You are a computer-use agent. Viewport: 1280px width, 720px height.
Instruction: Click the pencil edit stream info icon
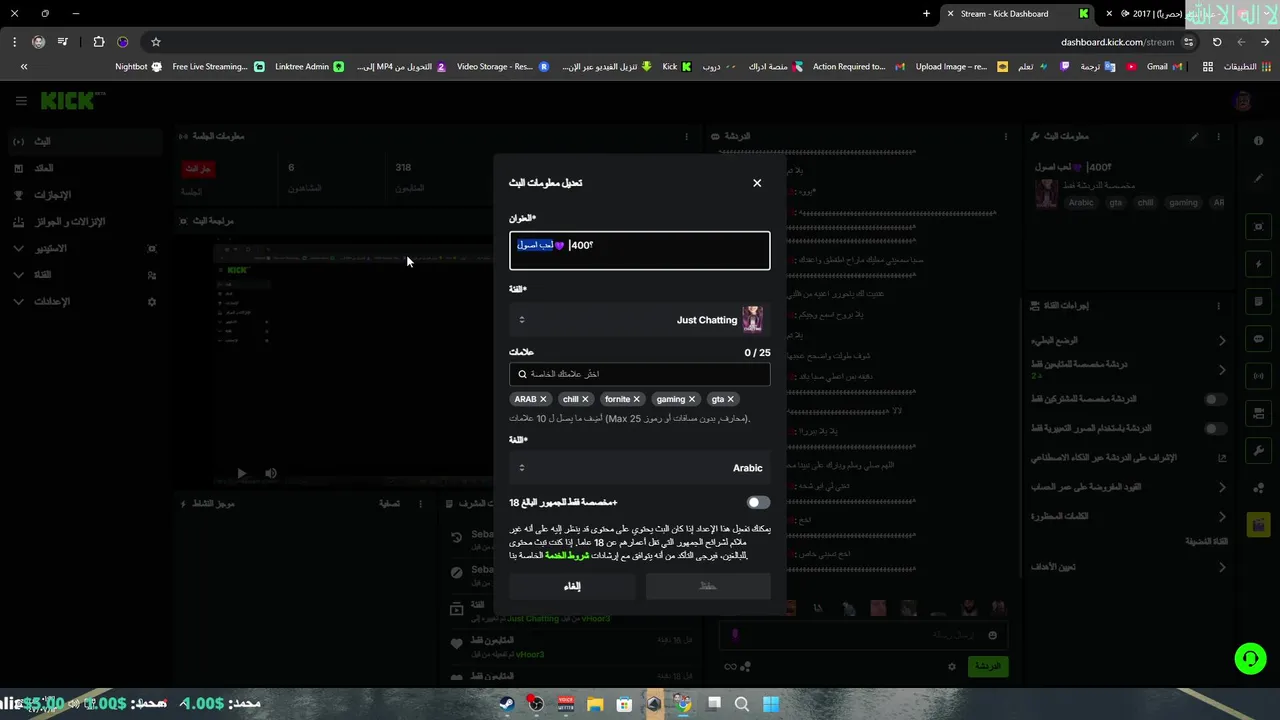(x=1194, y=137)
